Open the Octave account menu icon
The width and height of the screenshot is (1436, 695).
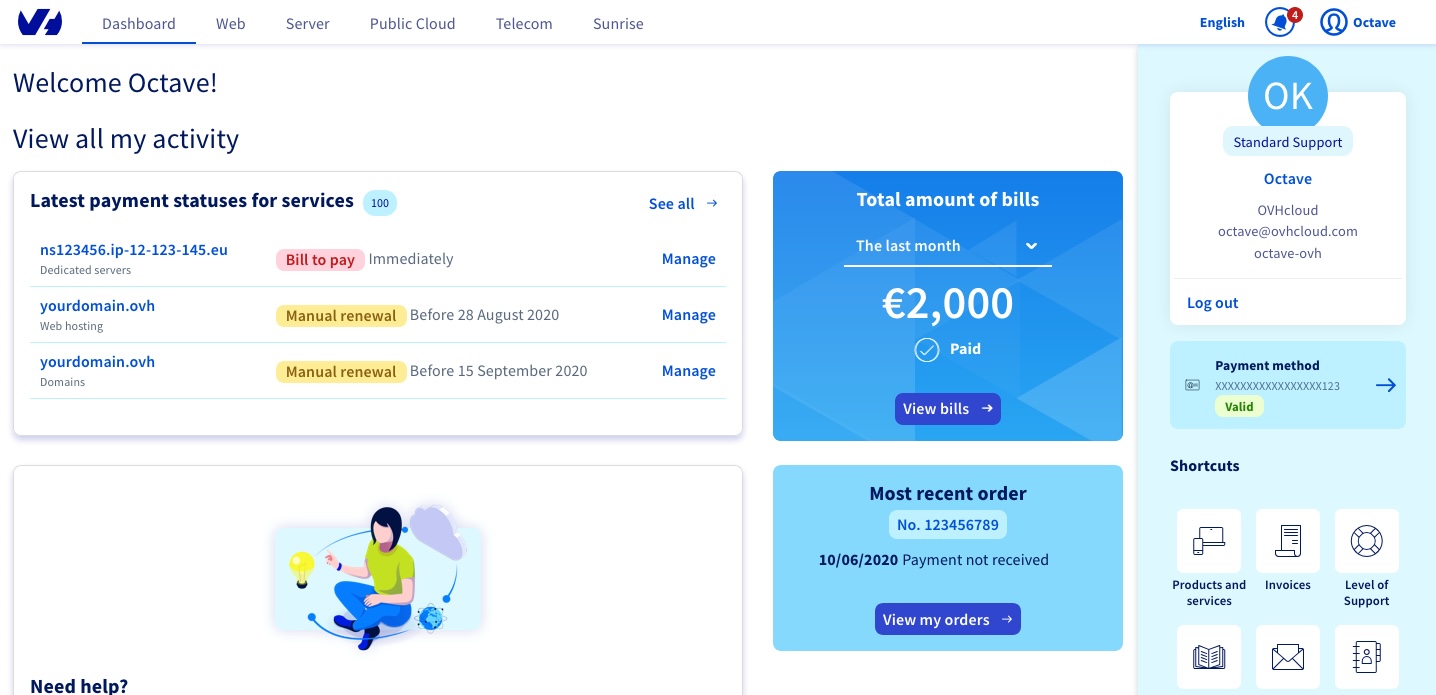pyautogui.click(x=1333, y=22)
